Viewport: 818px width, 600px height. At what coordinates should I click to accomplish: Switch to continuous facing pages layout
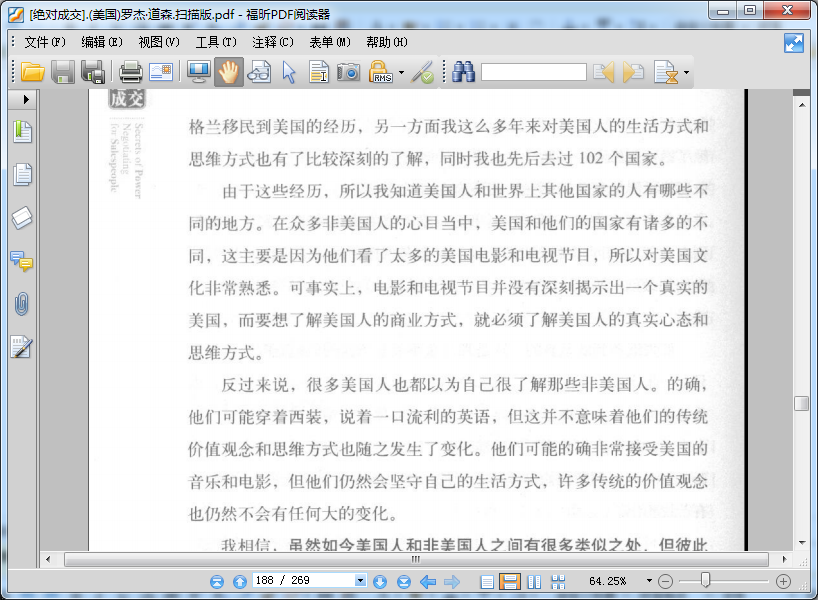(558, 582)
